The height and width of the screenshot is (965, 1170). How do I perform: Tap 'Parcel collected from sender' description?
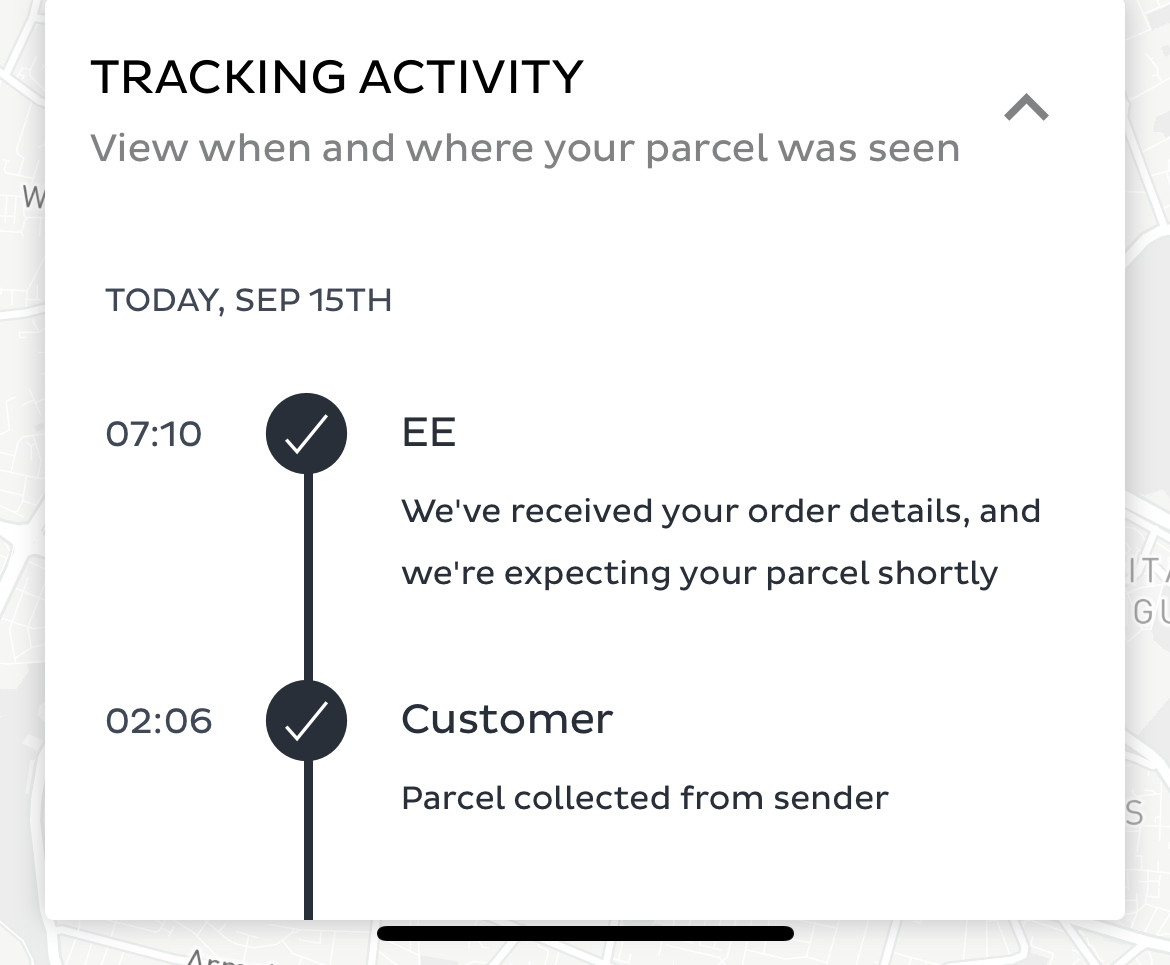tap(645, 798)
